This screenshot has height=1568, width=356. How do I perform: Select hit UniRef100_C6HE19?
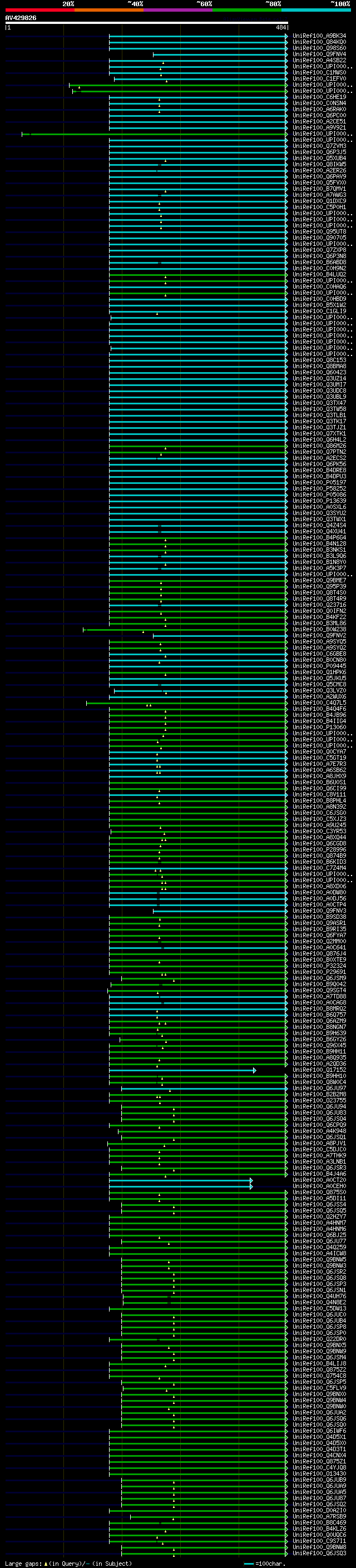(x=319, y=97)
